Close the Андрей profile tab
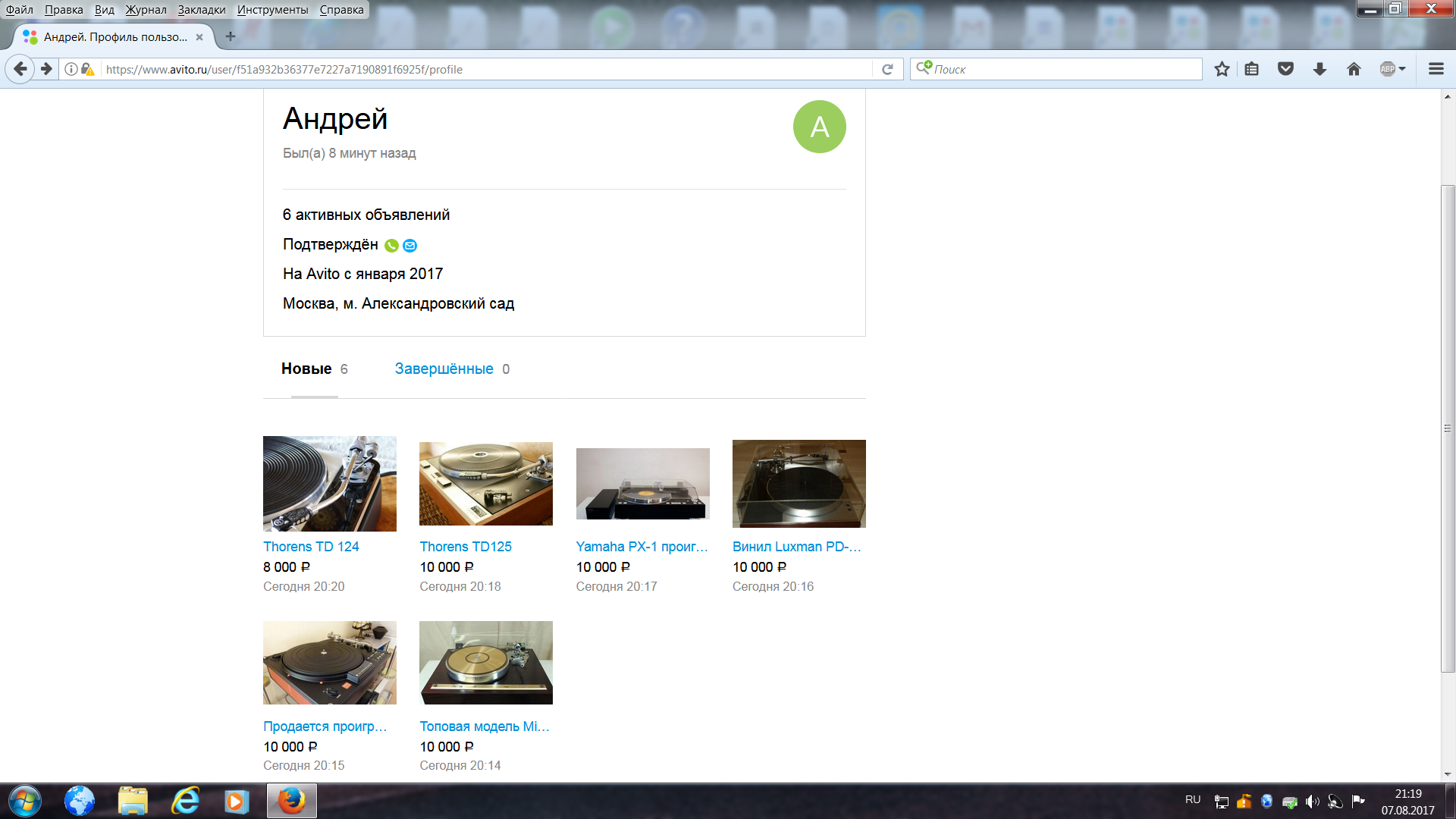This screenshot has height=819, width=1456. (x=199, y=36)
